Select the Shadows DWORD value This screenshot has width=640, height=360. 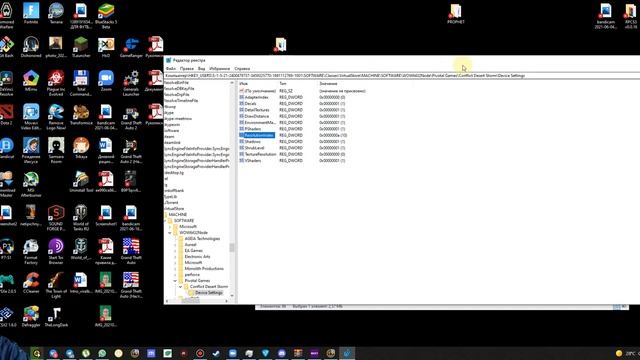[252, 142]
